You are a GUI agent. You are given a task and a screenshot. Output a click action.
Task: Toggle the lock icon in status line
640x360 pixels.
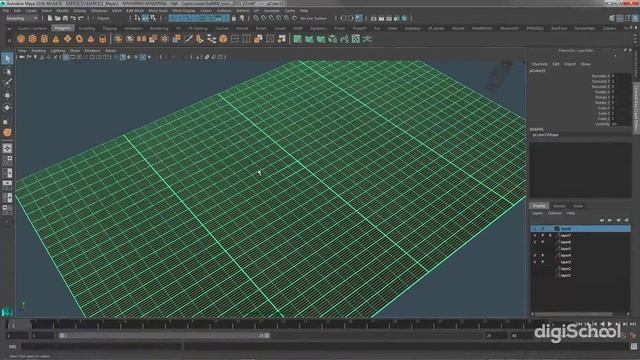pyautogui.click(x=234, y=18)
